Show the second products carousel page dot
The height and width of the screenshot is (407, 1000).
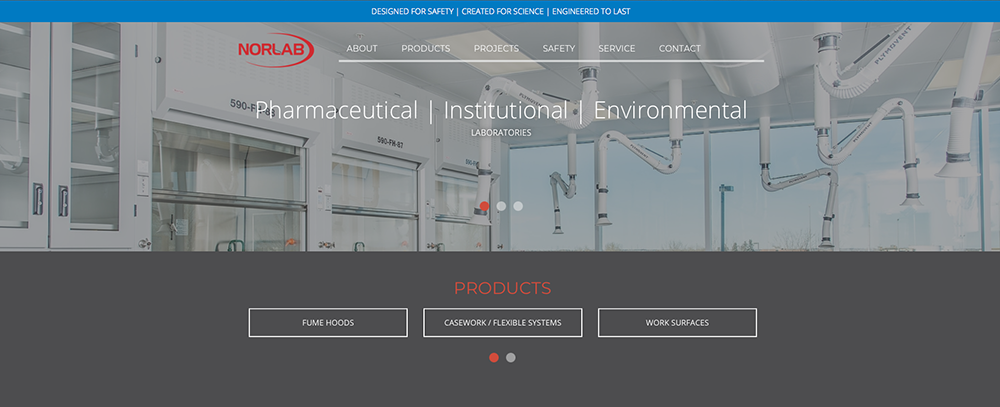511,357
